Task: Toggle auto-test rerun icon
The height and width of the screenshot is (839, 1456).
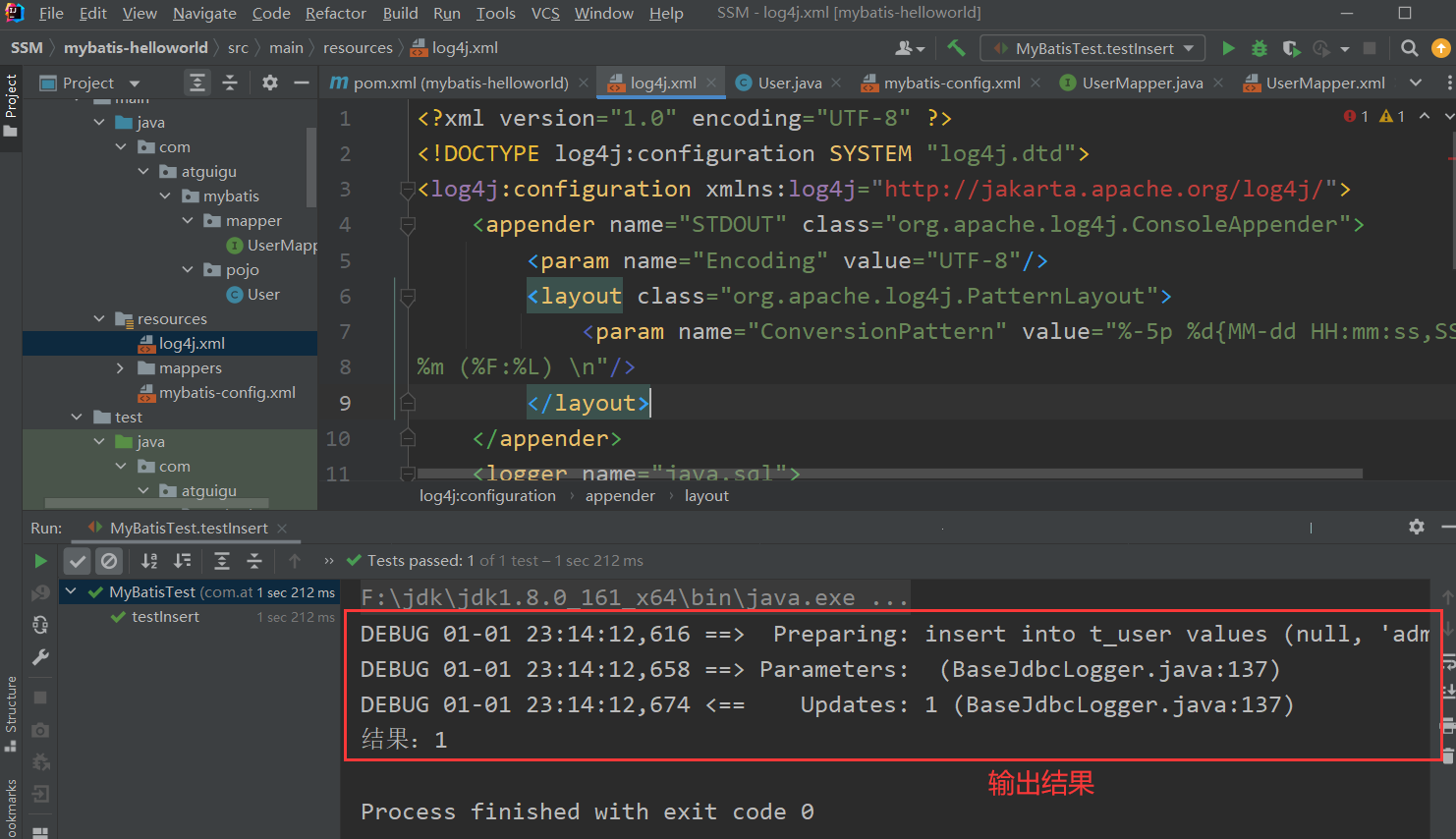Action: 40,624
